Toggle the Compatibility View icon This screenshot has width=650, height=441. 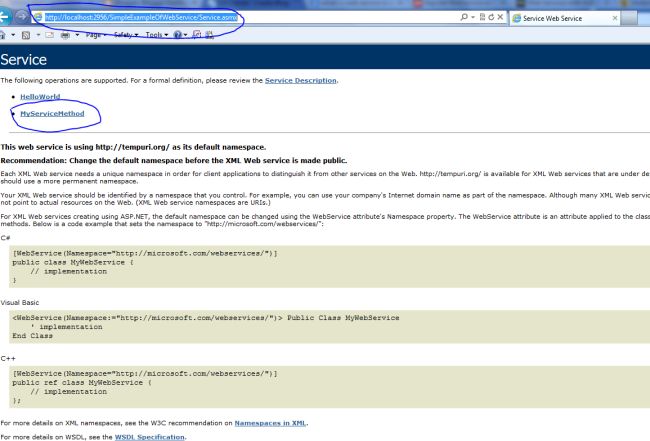click(482, 17)
